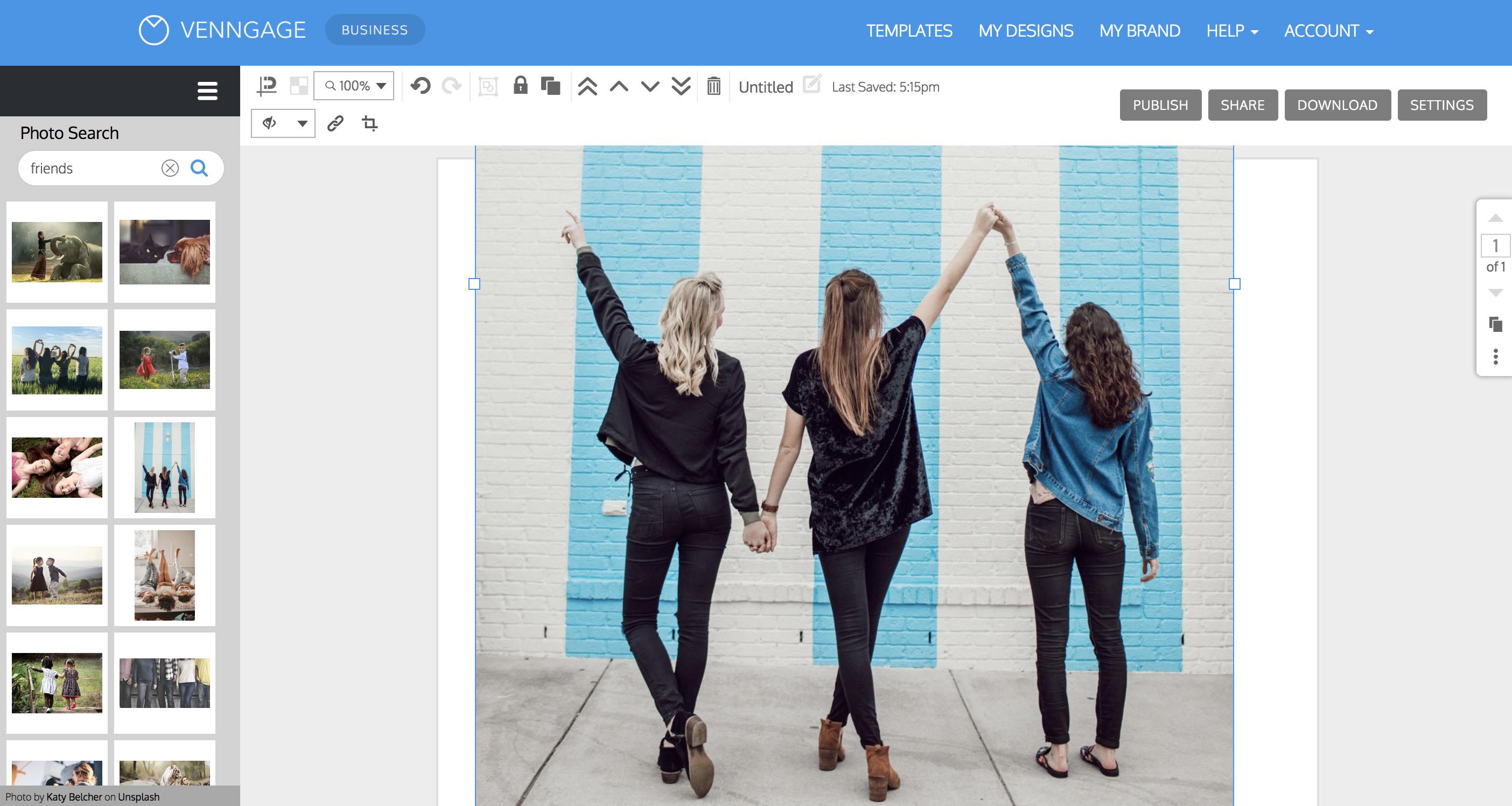Add a link to the image

pyautogui.click(x=335, y=123)
